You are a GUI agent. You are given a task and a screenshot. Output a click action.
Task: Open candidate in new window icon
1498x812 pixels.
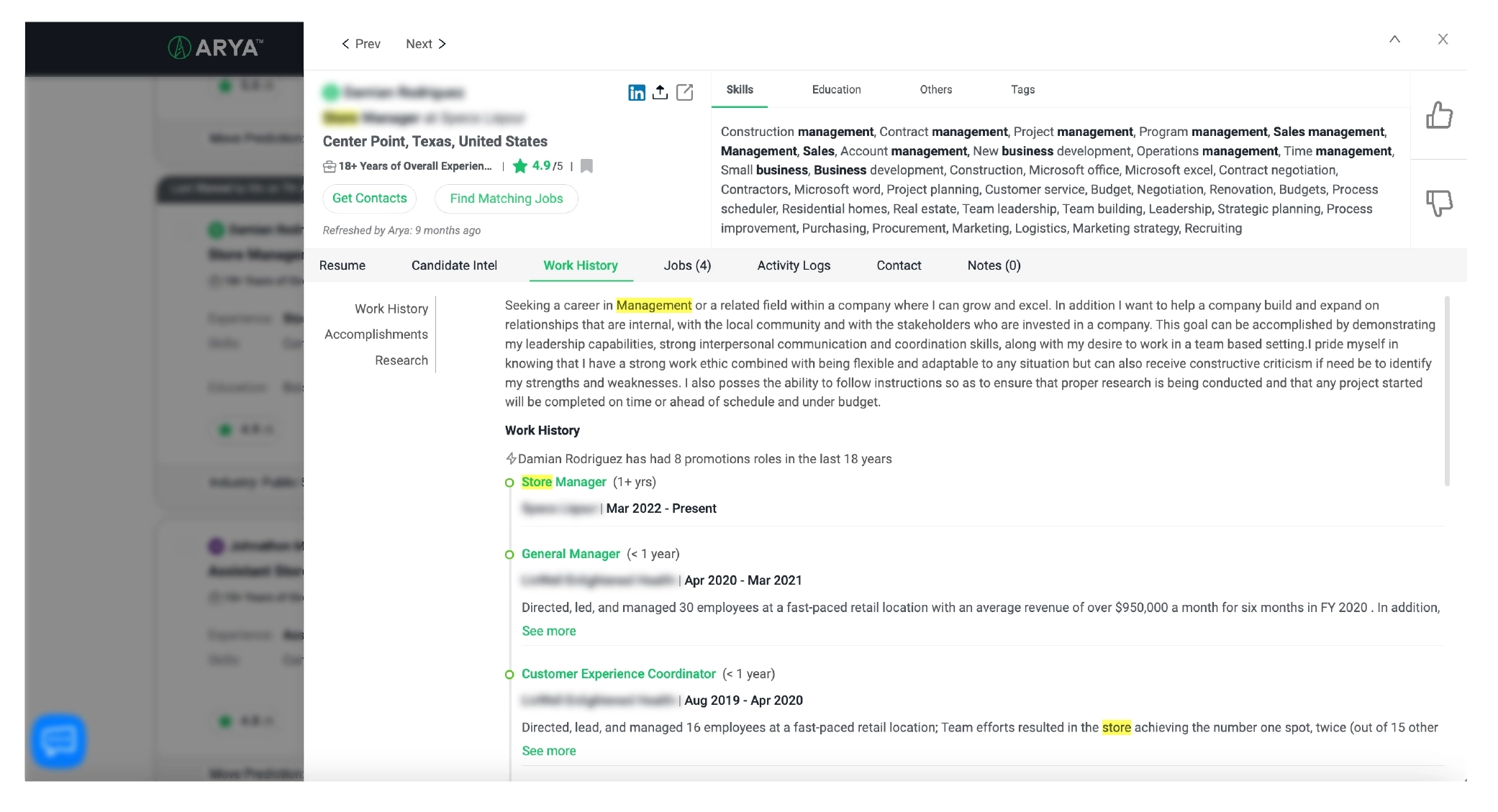[684, 92]
